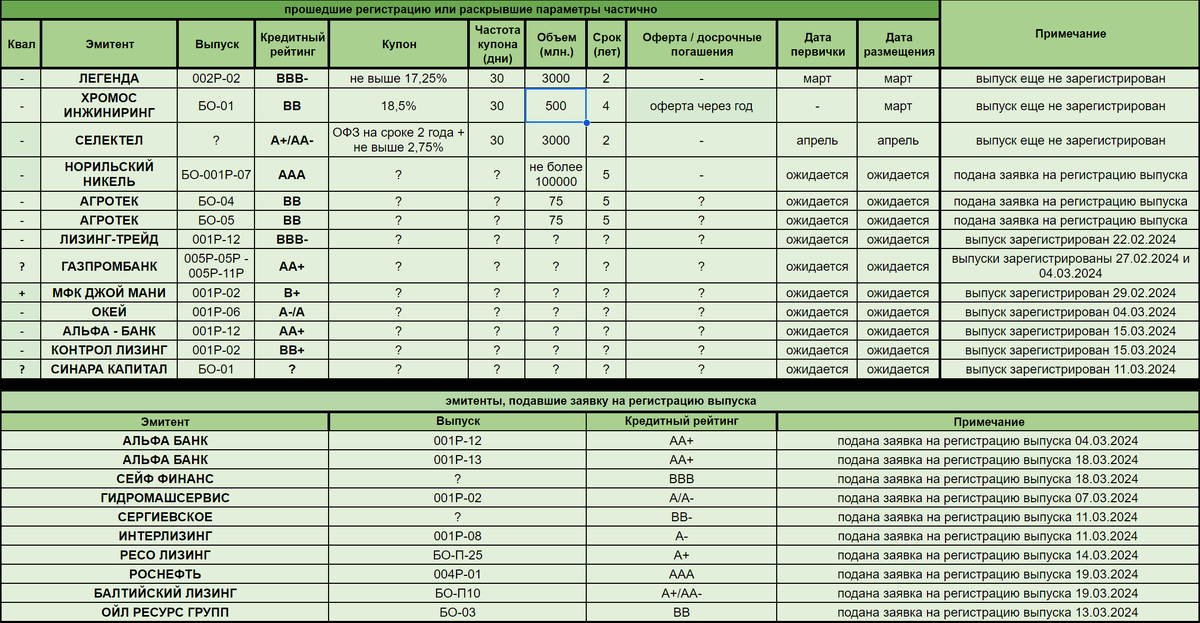The height and width of the screenshot is (623, 1200).
Task: Select the не более 100000 volume cell
Action: click(557, 174)
